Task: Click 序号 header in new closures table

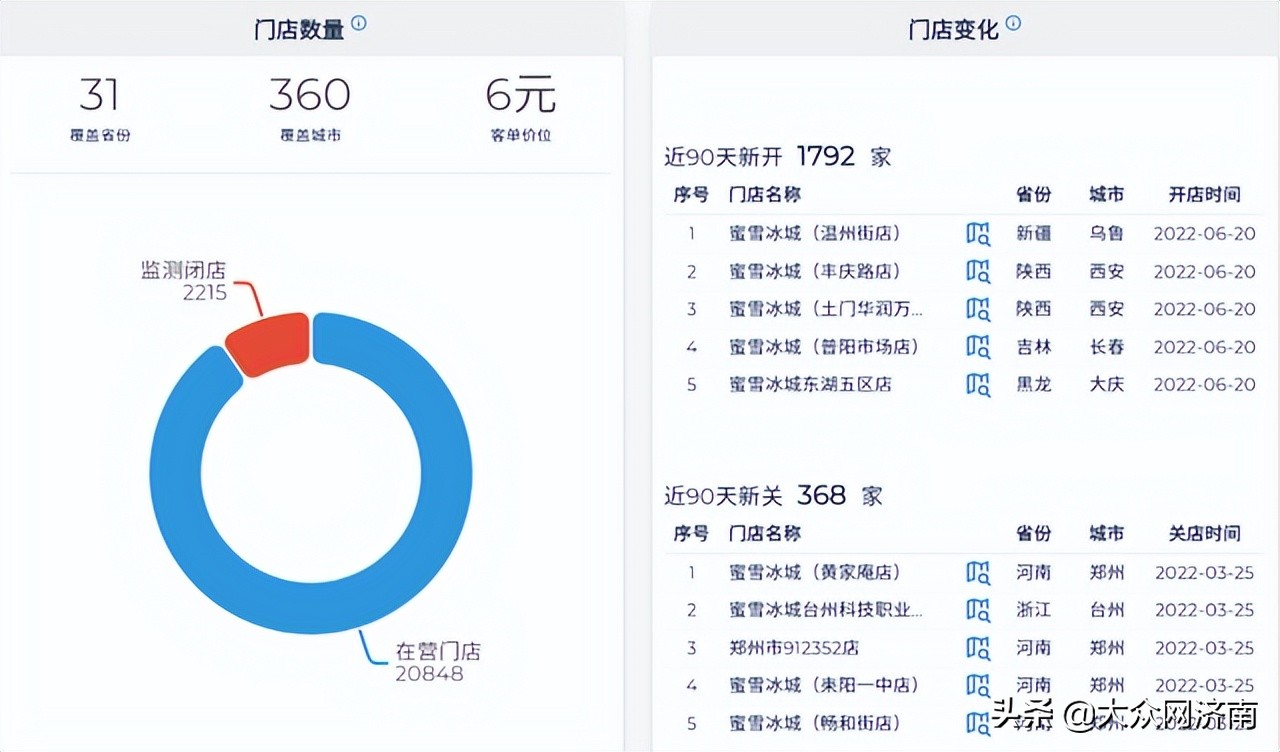Action: coord(691,534)
